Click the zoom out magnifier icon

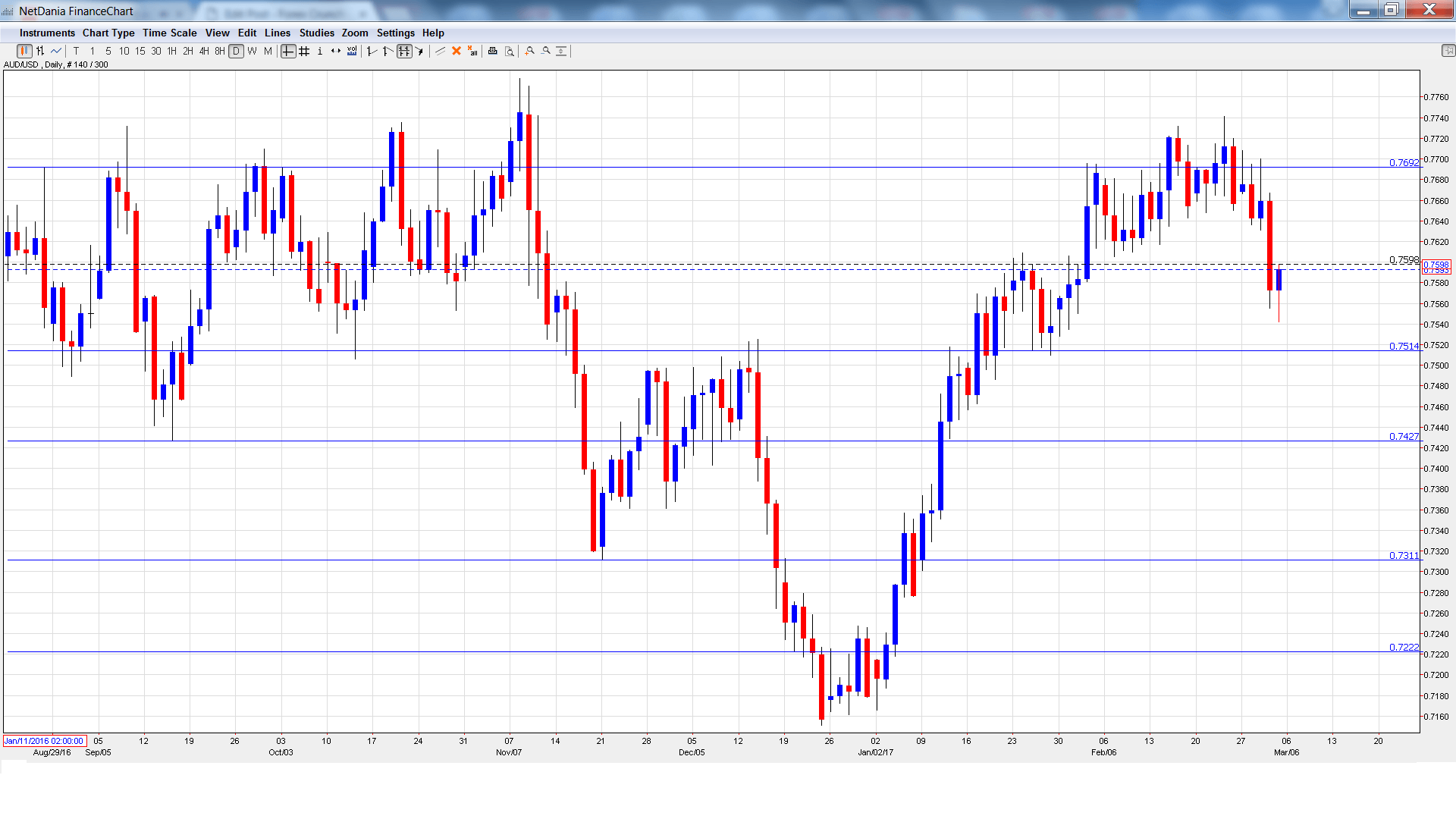[546, 51]
